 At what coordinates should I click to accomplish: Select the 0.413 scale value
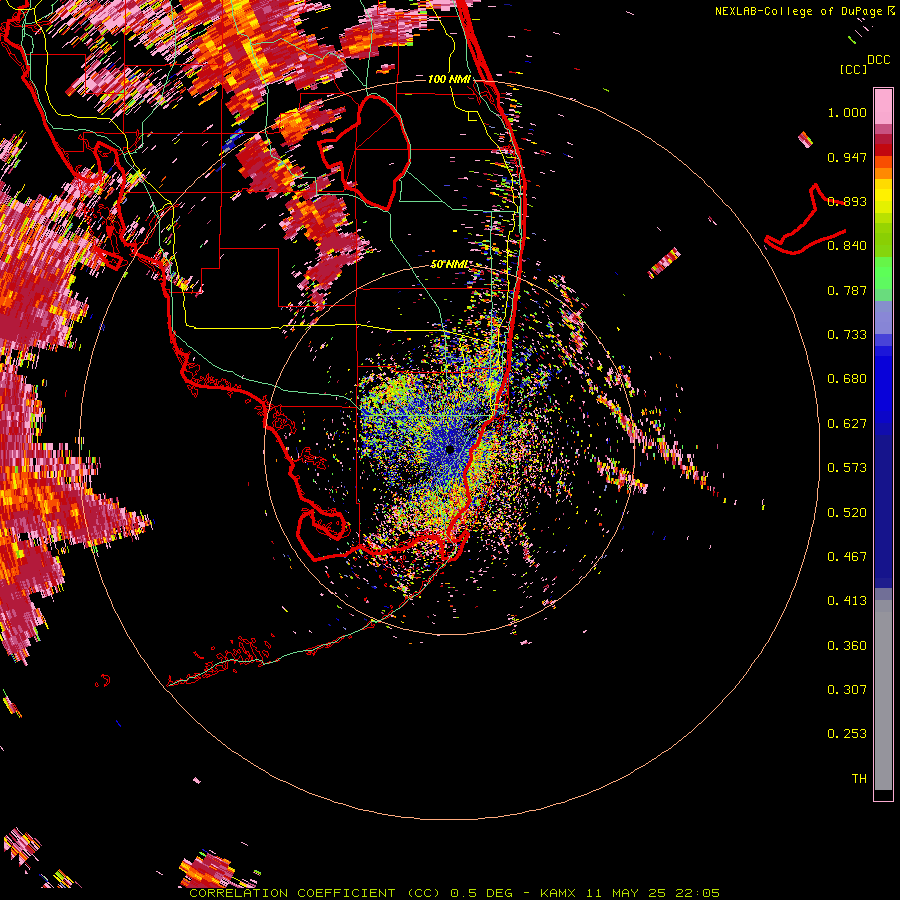[x=847, y=601]
